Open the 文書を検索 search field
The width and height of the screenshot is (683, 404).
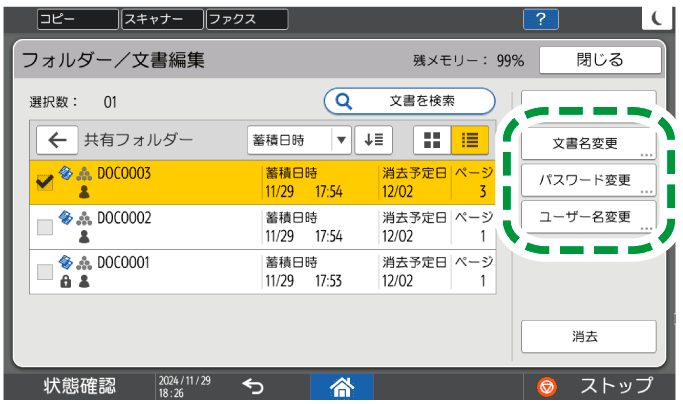(409, 101)
